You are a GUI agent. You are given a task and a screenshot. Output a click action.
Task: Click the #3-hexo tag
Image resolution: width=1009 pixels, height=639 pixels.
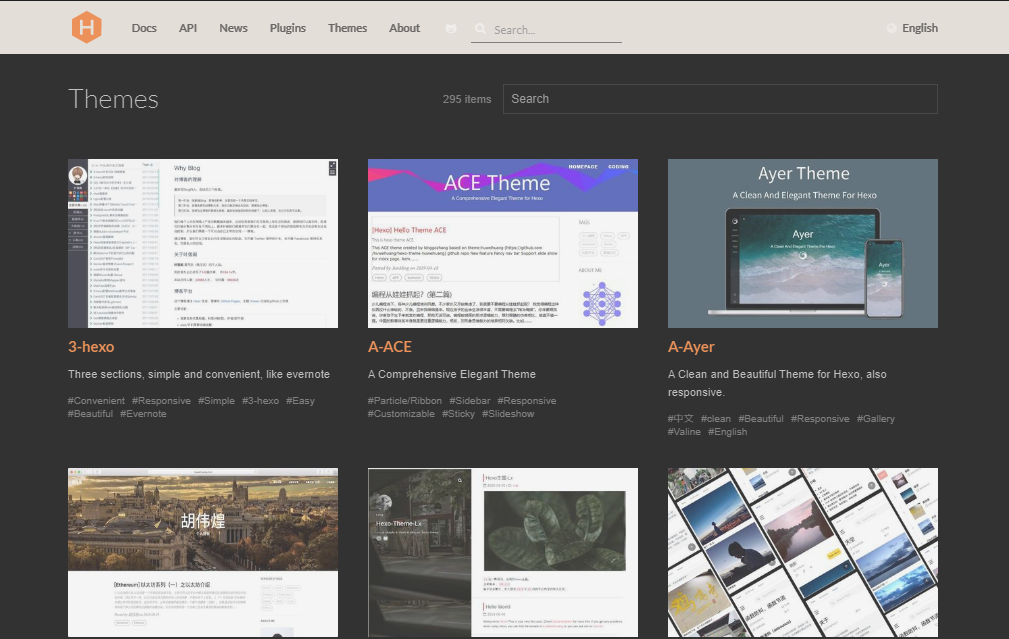[x=261, y=400]
